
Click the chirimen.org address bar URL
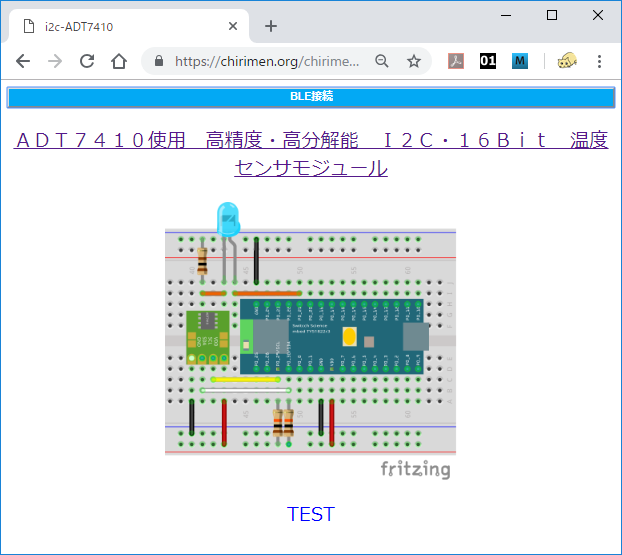(x=266, y=61)
